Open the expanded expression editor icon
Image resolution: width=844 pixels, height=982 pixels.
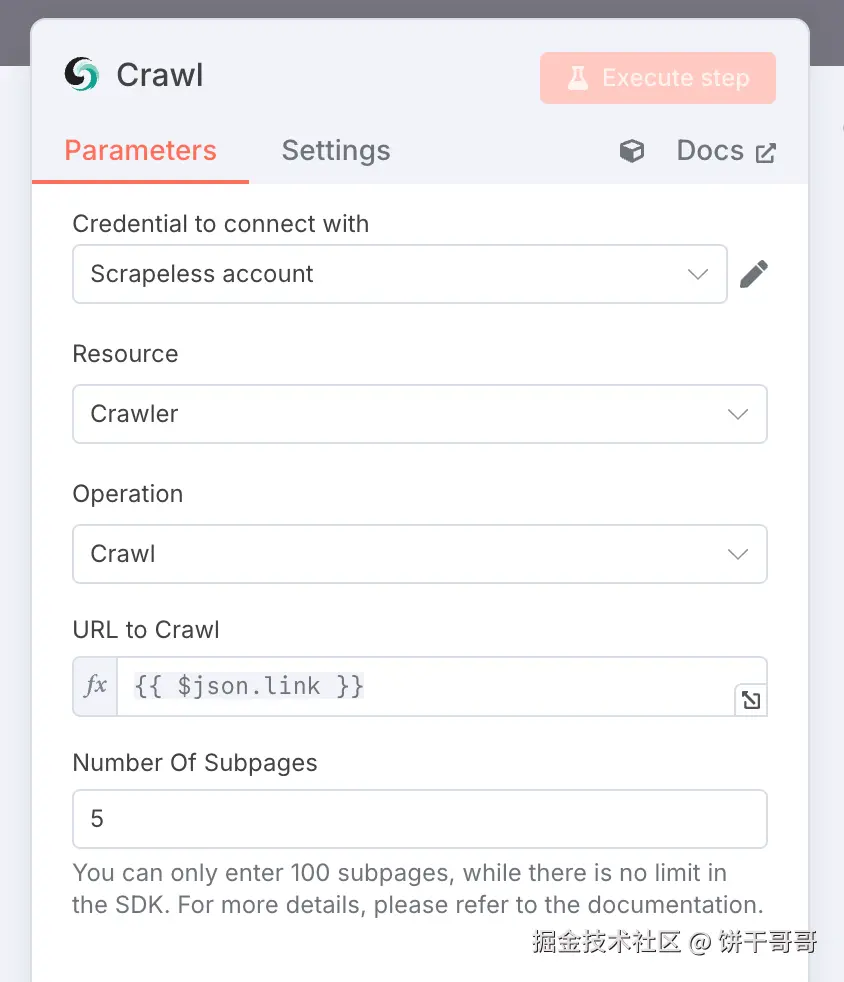(750, 700)
